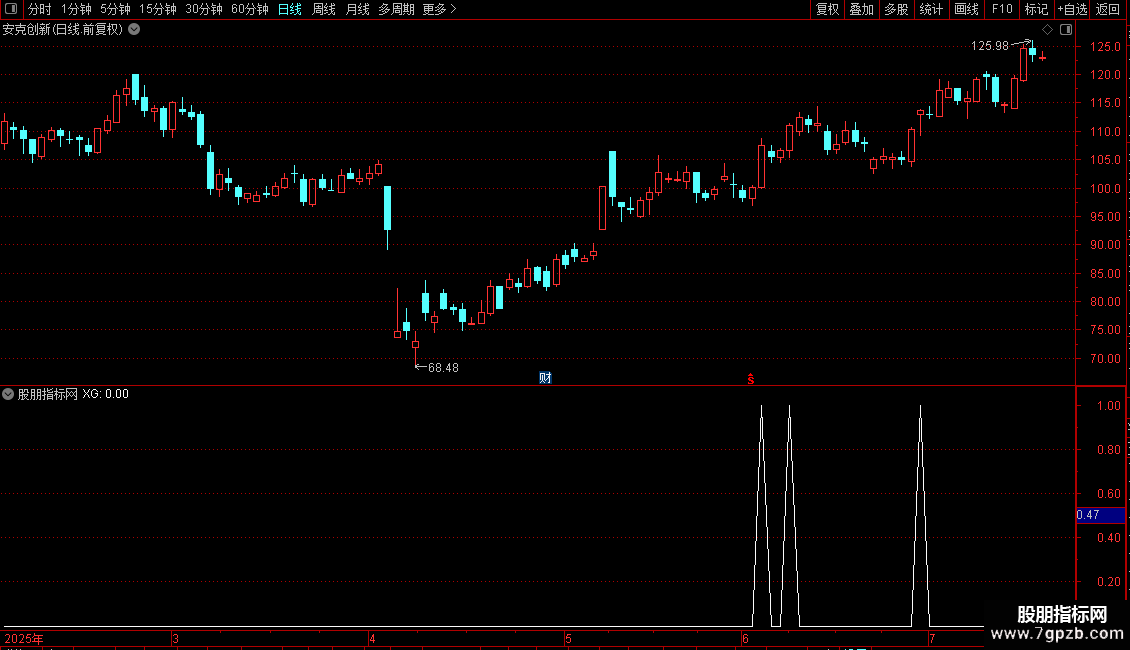Image resolution: width=1130 pixels, height=650 pixels.
Task: Select the 日线 daily chart tab
Action: tap(290, 9)
